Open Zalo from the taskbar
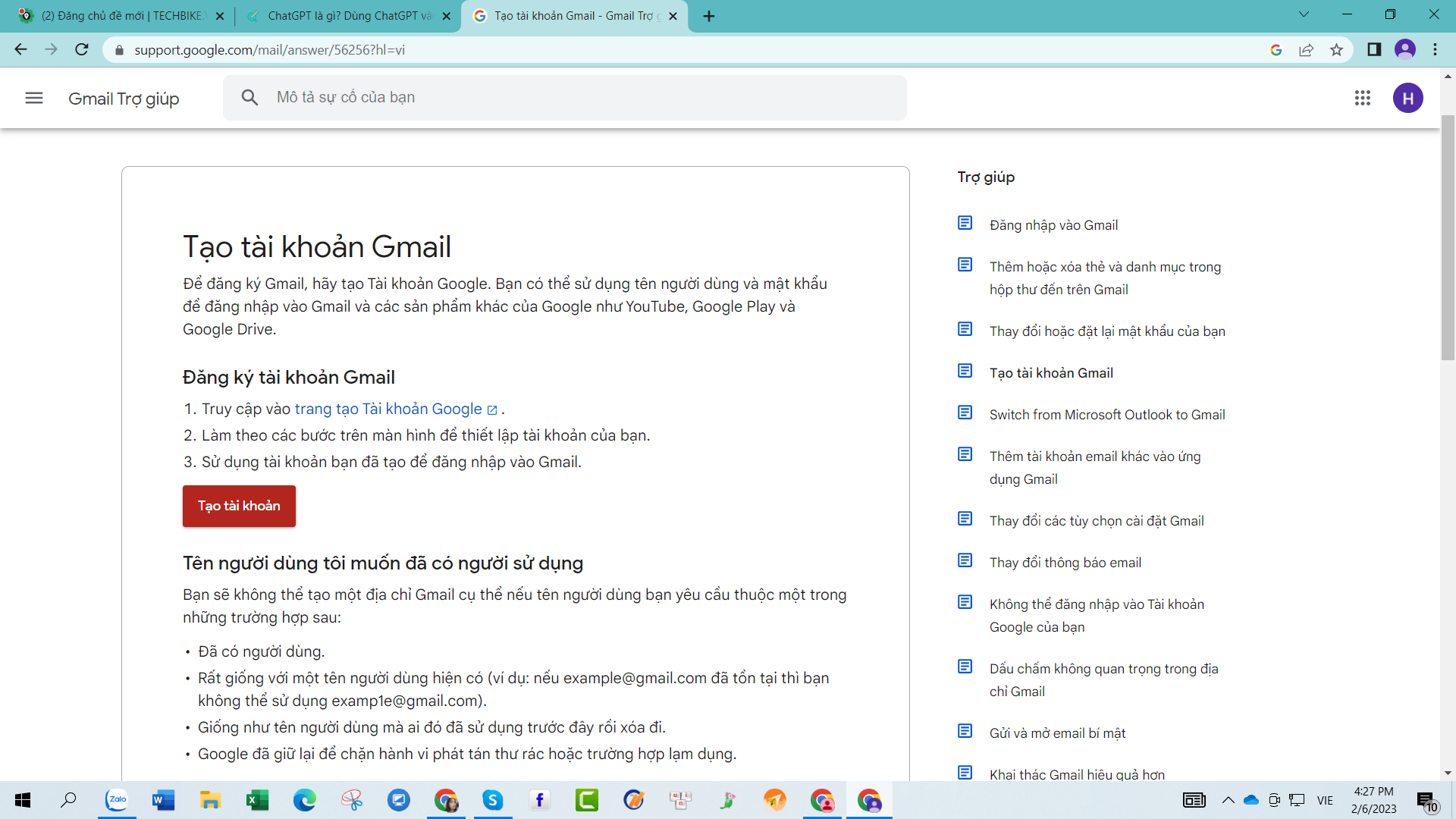This screenshot has height=819, width=1456. [117, 800]
